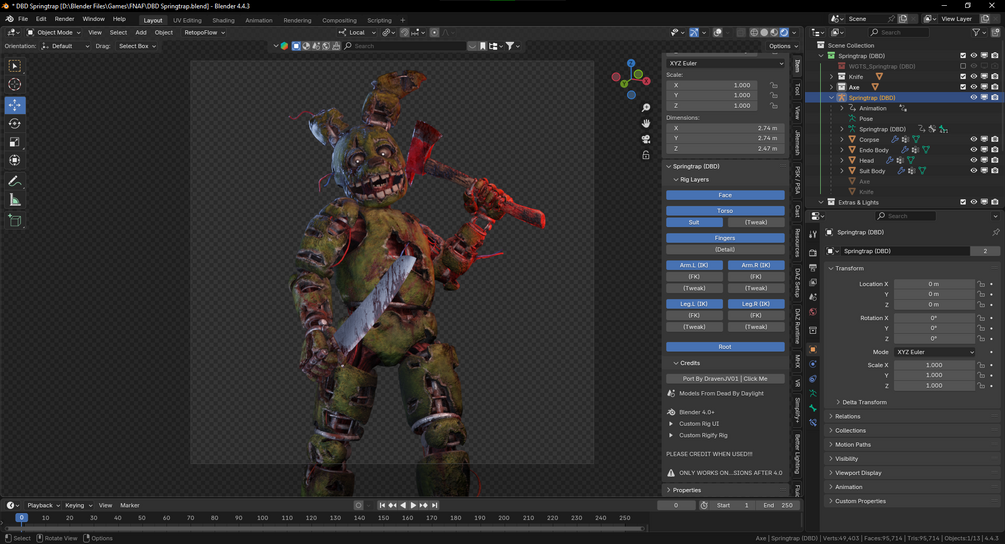Expand the Motion Paths panel
Screen dimensions: 1005x544
tap(853, 445)
